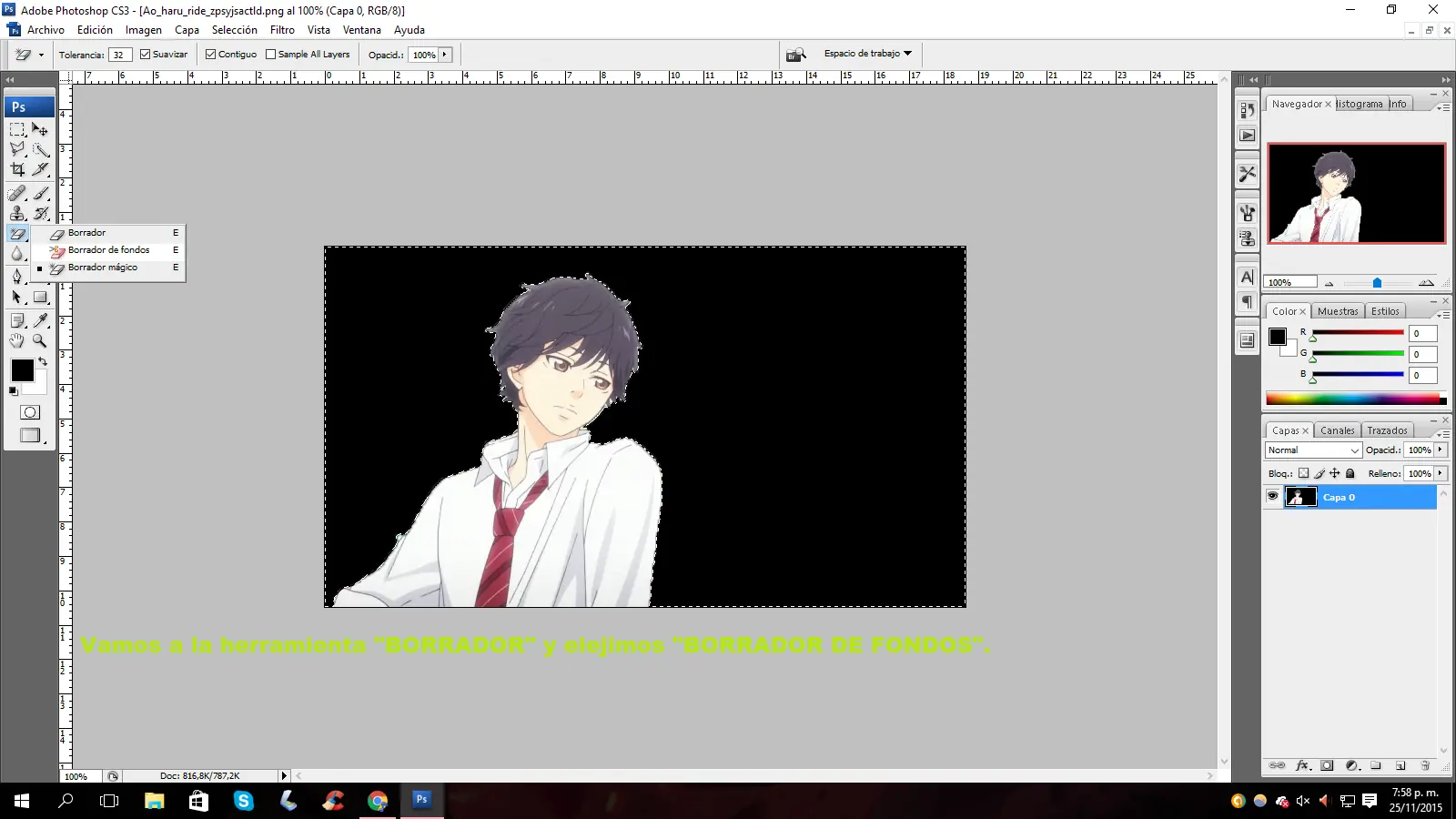Select the Slice tool

40,169
